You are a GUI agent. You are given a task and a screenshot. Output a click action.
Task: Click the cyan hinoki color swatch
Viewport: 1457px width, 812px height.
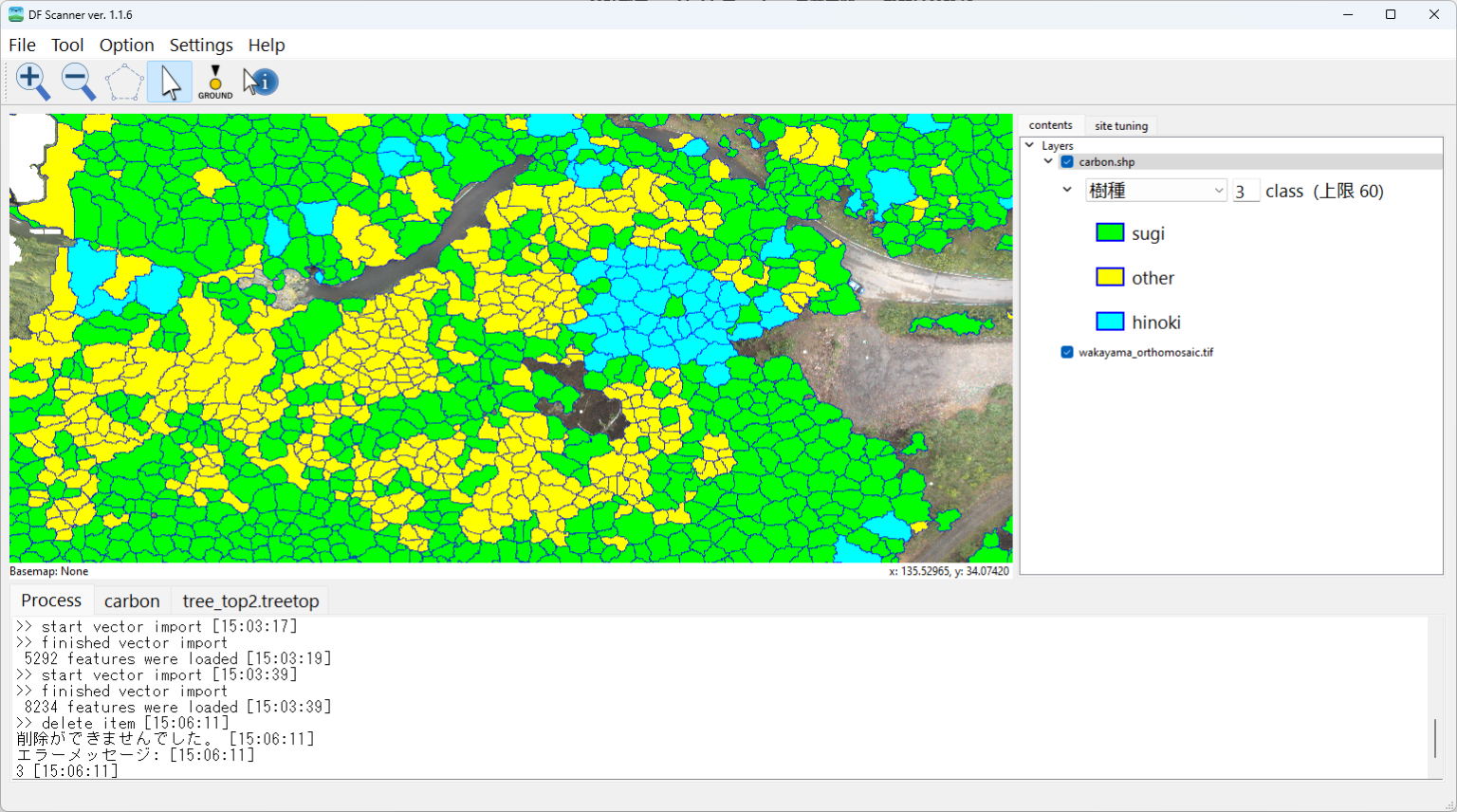tap(1109, 321)
